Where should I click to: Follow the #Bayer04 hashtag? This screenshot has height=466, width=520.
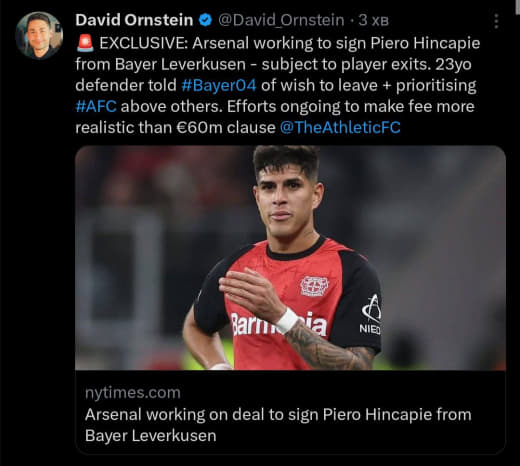click(219, 85)
